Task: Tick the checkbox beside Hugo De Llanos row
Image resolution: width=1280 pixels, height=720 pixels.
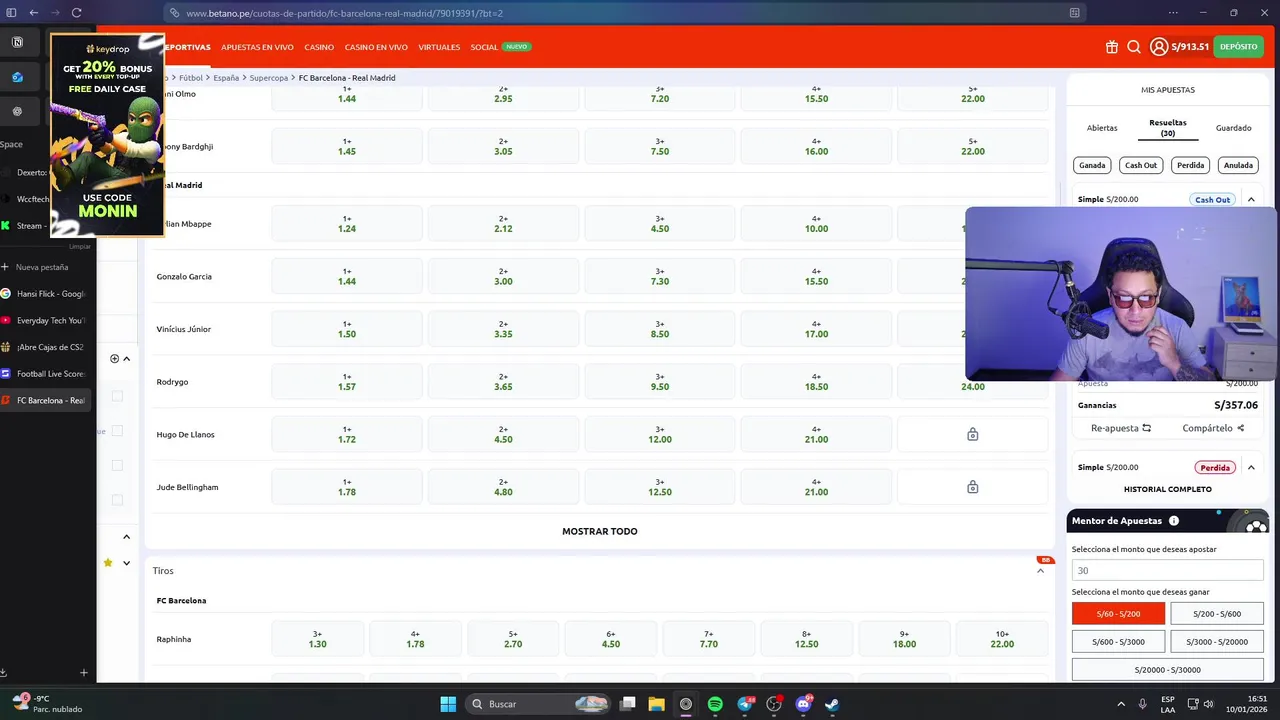Action: pos(117,431)
